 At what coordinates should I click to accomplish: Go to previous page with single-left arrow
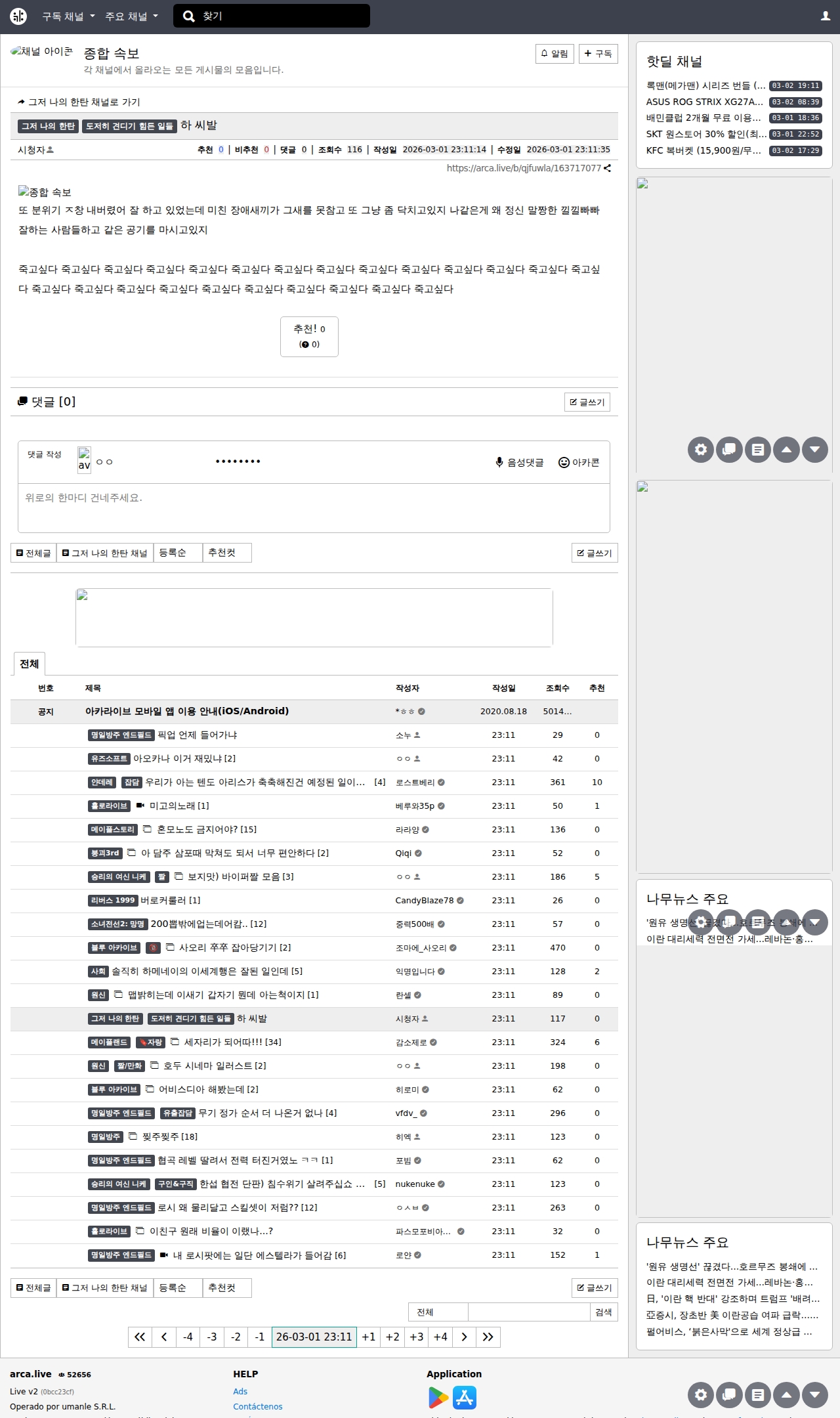(164, 1337)
